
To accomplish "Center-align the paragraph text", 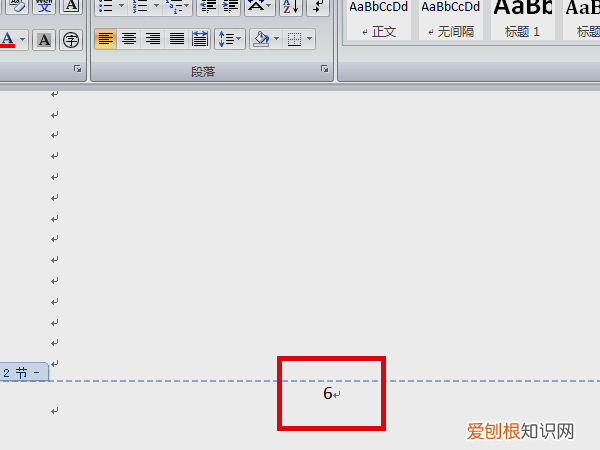I will point(129,40).
